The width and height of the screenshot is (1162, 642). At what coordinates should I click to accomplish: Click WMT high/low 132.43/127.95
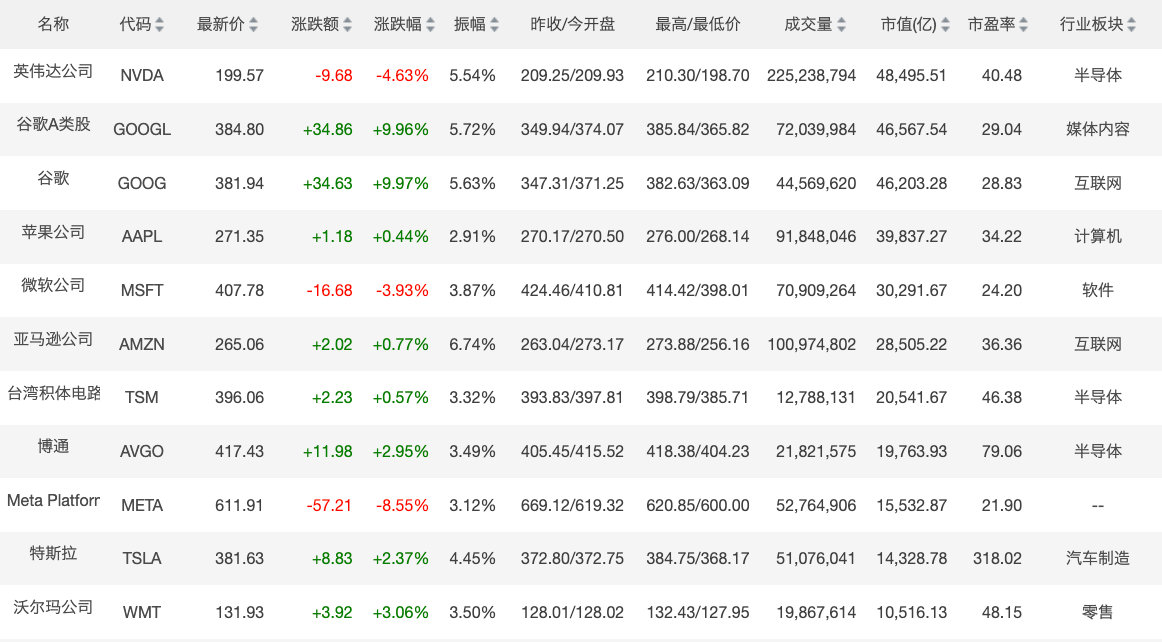[697, 612]
